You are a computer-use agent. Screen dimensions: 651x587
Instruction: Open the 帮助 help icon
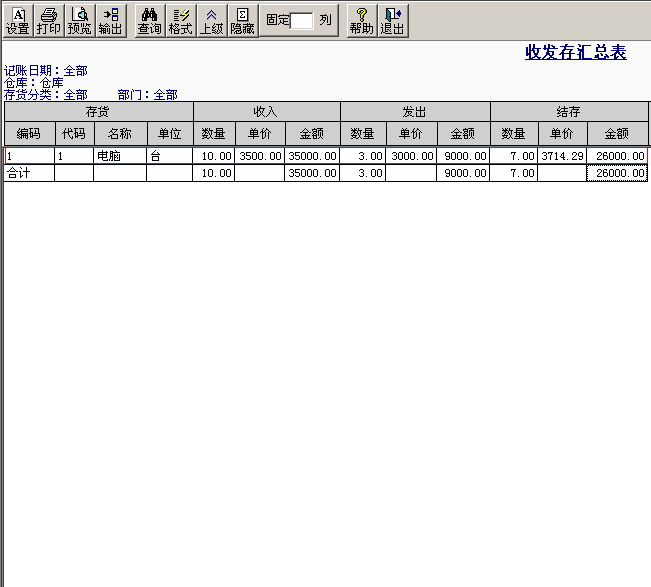click(x=362, y=21)
